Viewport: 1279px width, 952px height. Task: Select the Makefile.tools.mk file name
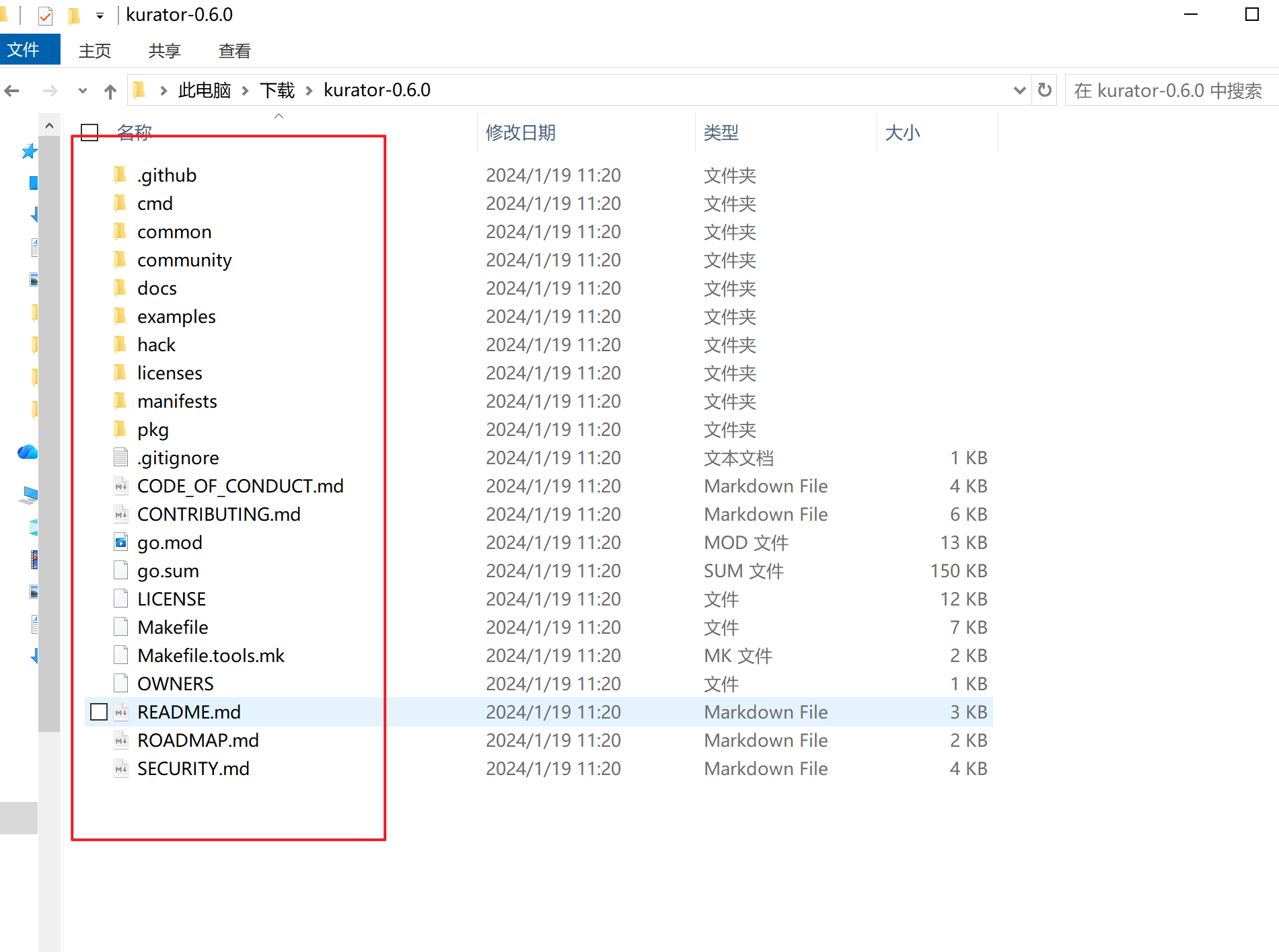(x=211, y=655)
